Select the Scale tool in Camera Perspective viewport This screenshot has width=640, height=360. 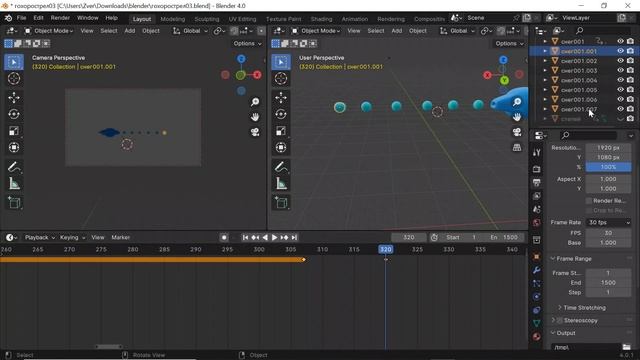click(14, 131)
